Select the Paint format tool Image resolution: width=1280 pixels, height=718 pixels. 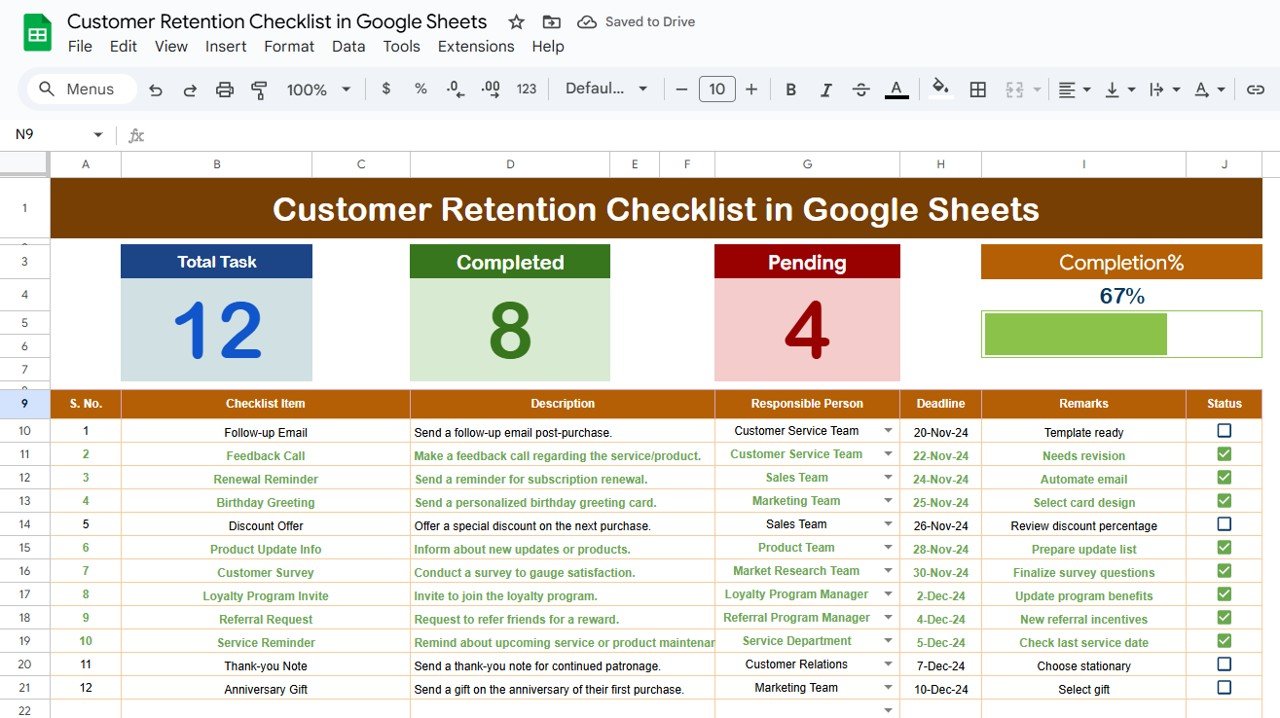(x=259, y=90)
